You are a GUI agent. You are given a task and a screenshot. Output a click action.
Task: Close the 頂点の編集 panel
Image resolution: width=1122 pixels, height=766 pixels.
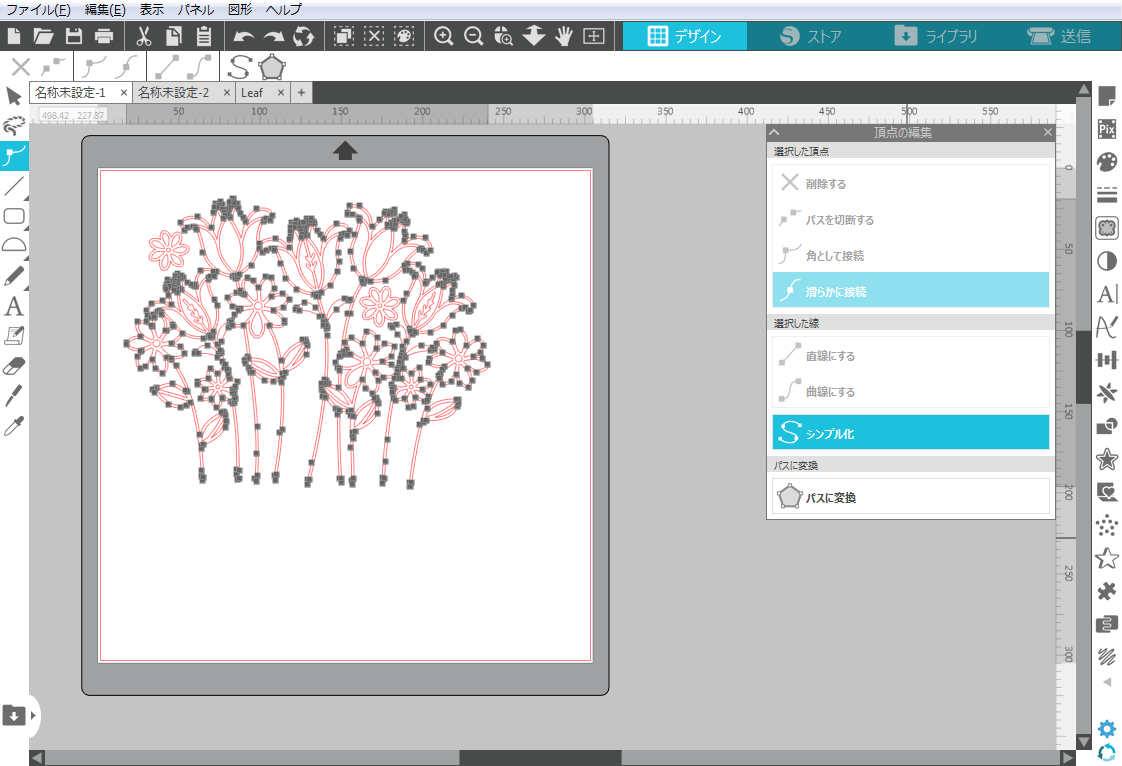coord(1048,132)
